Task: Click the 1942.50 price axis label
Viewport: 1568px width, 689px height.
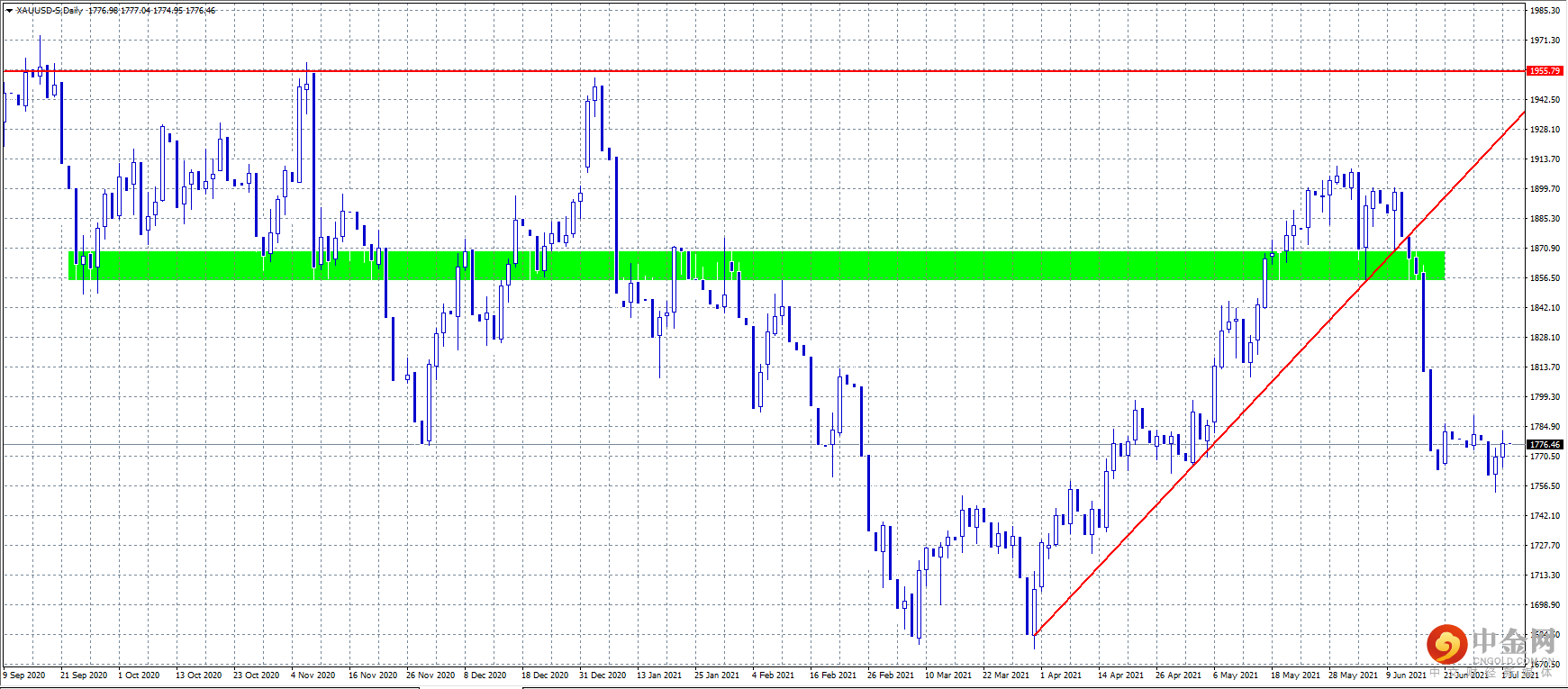Action: [x=1545, y=100]
